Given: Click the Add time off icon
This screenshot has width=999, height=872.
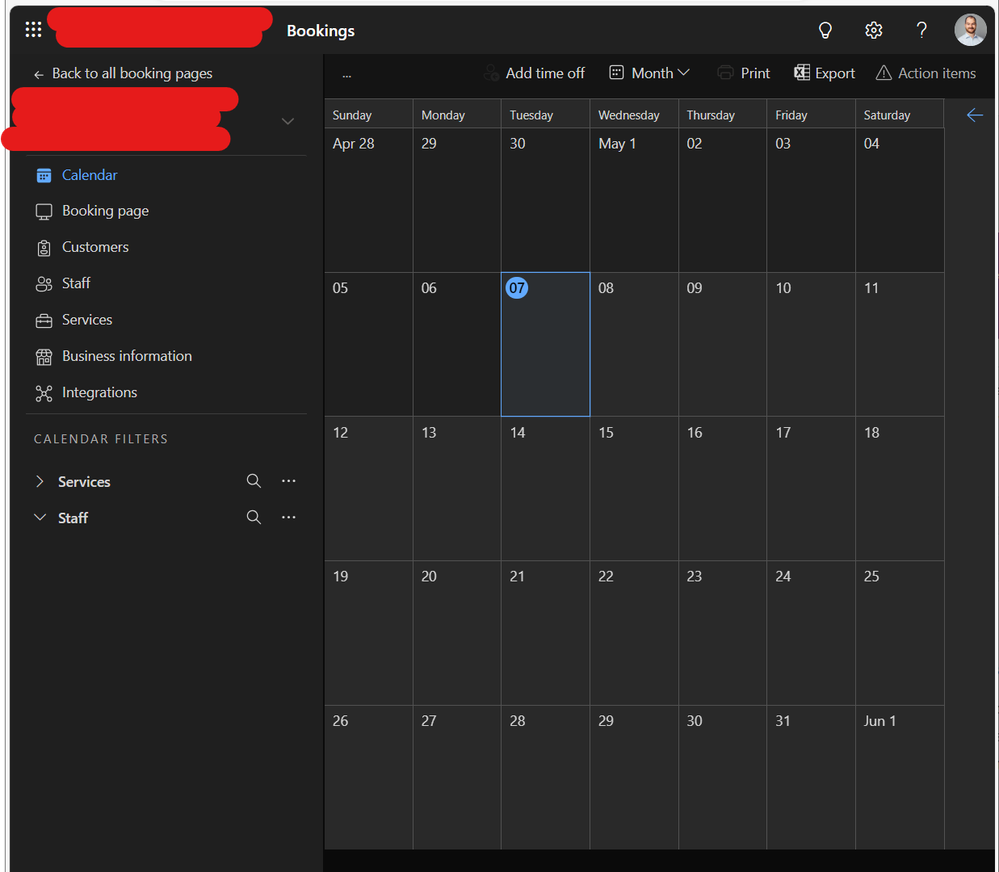Looking at the screenshot, I should click(491, 73).
